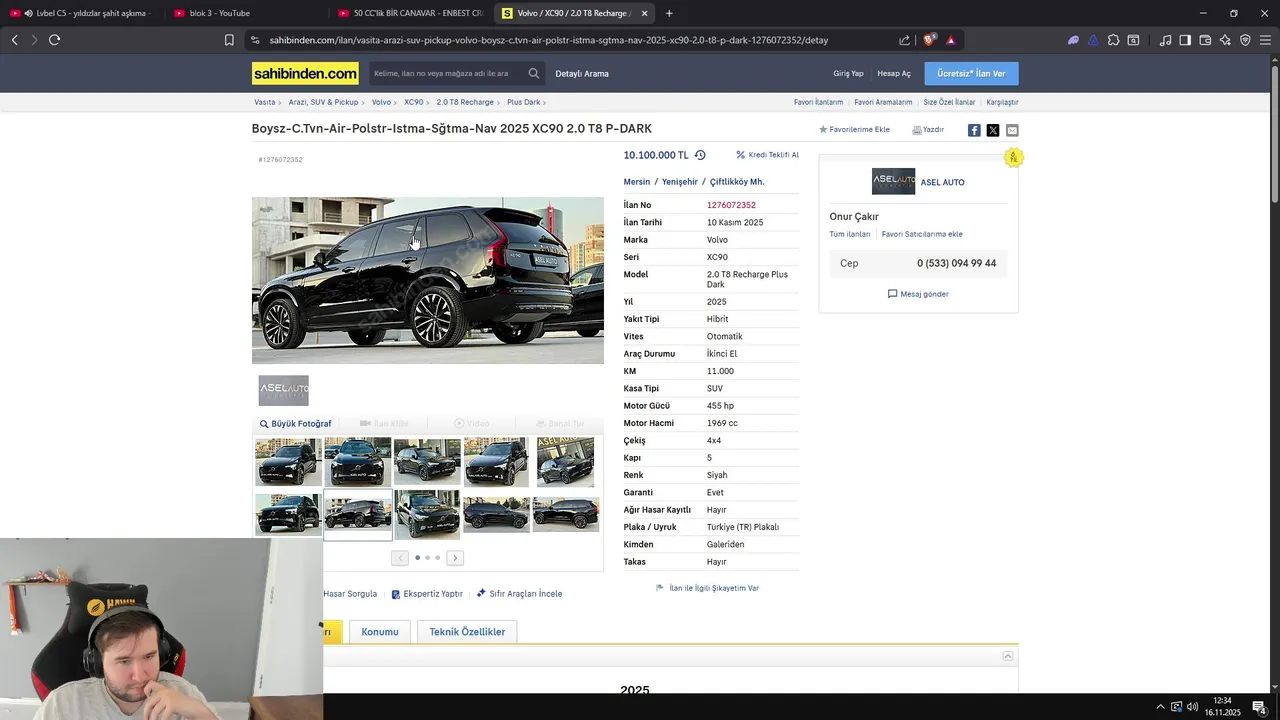This screenshot has height=720, width=1280.
Task: Switch to the Konumu tab
Action: [380, 632]
